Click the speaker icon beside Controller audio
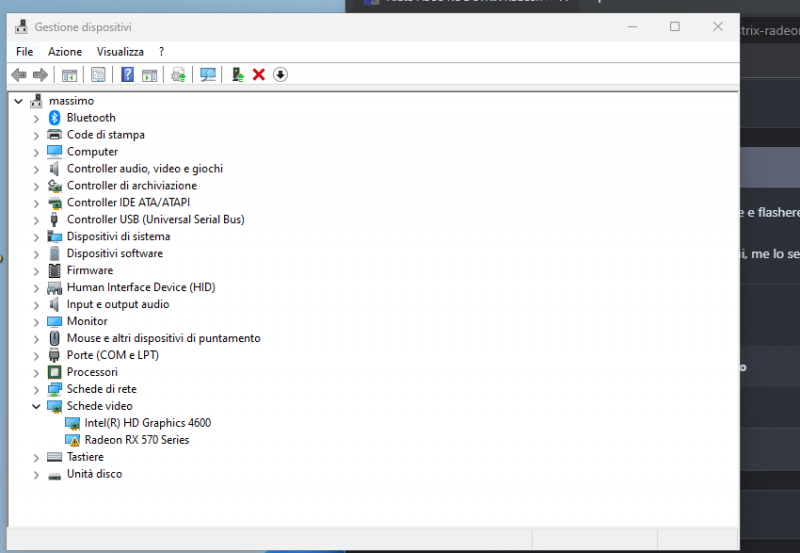Screen dimensions: 800x553 point(55,168)
